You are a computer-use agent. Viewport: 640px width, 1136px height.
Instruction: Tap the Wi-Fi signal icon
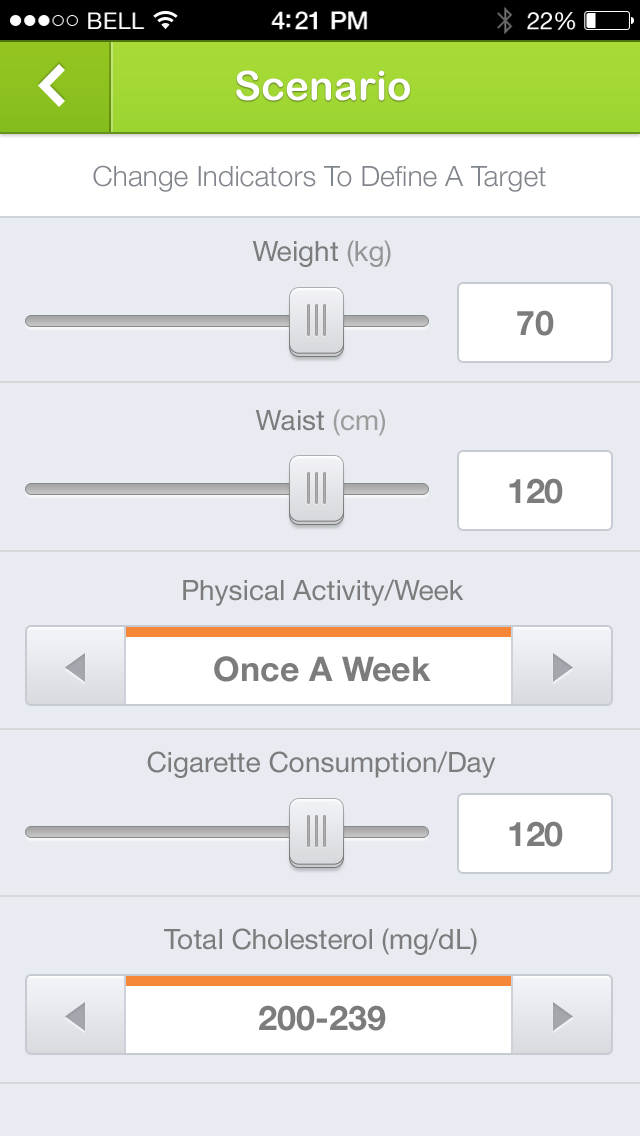[x=166, y=20]
